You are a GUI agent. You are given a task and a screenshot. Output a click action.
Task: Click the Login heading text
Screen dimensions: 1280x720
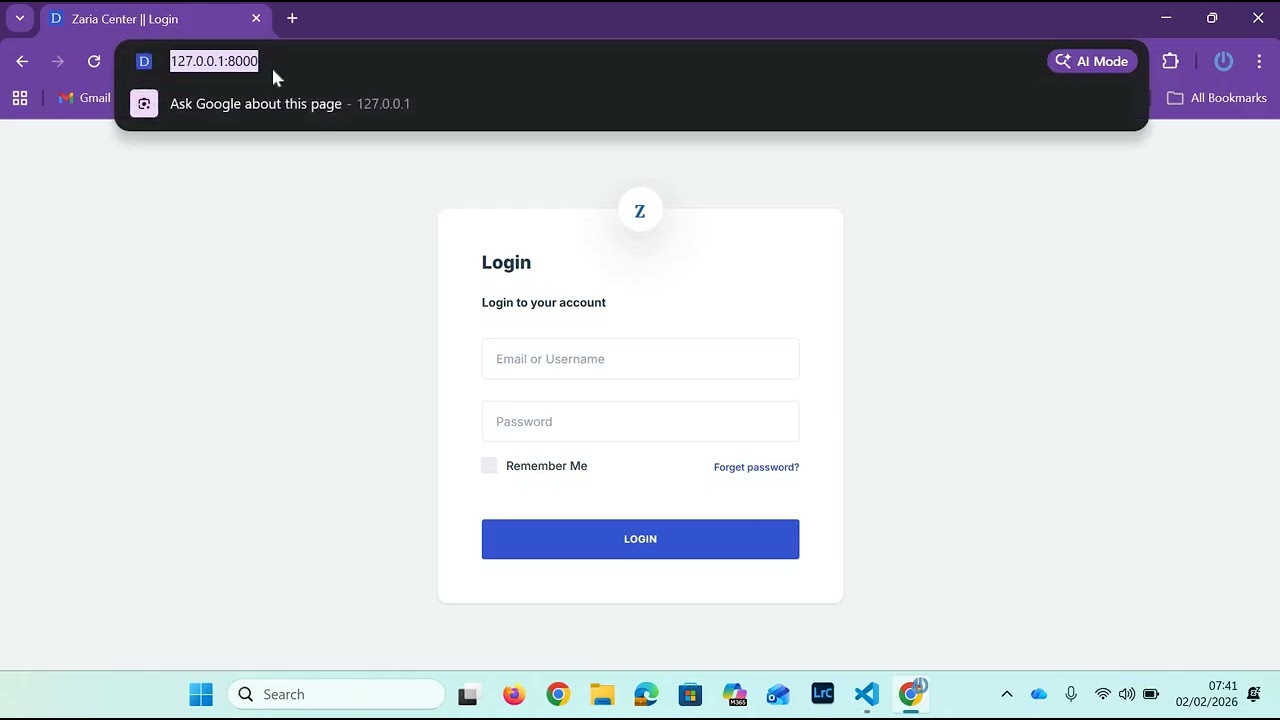click(x=506, y=262)
